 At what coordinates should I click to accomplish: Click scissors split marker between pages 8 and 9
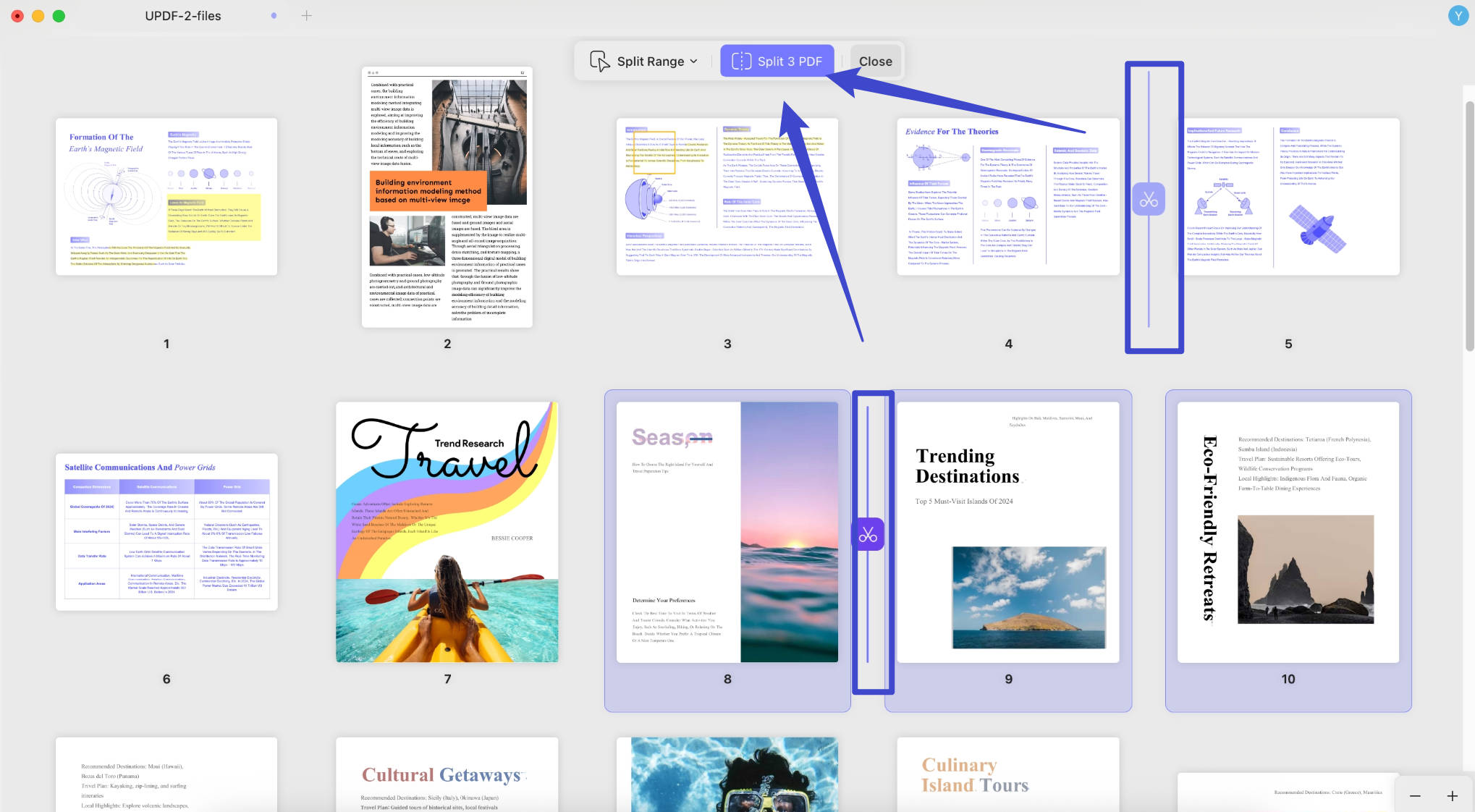coord(868,534)
